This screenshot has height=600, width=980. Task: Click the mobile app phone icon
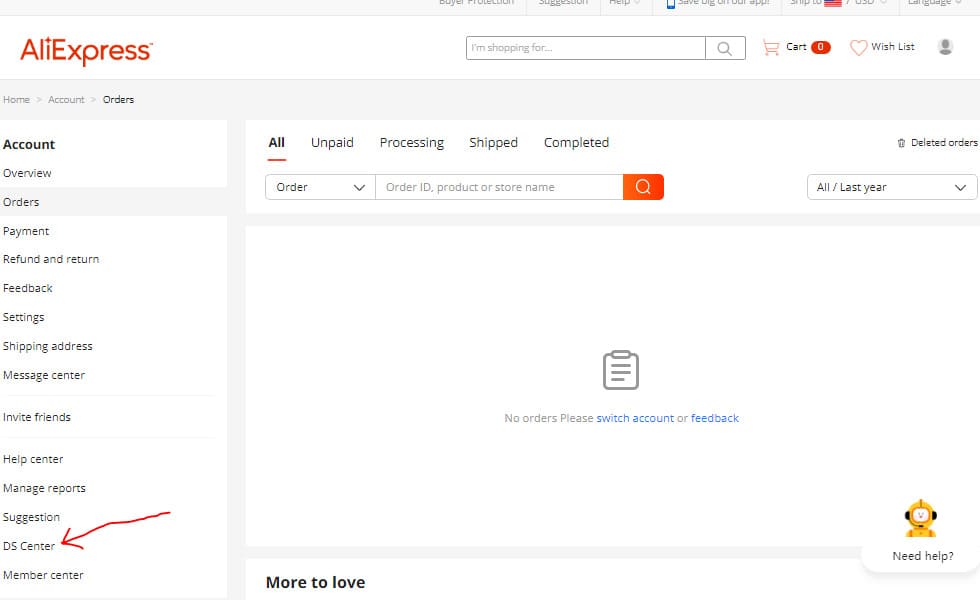[x=670, y=4]
